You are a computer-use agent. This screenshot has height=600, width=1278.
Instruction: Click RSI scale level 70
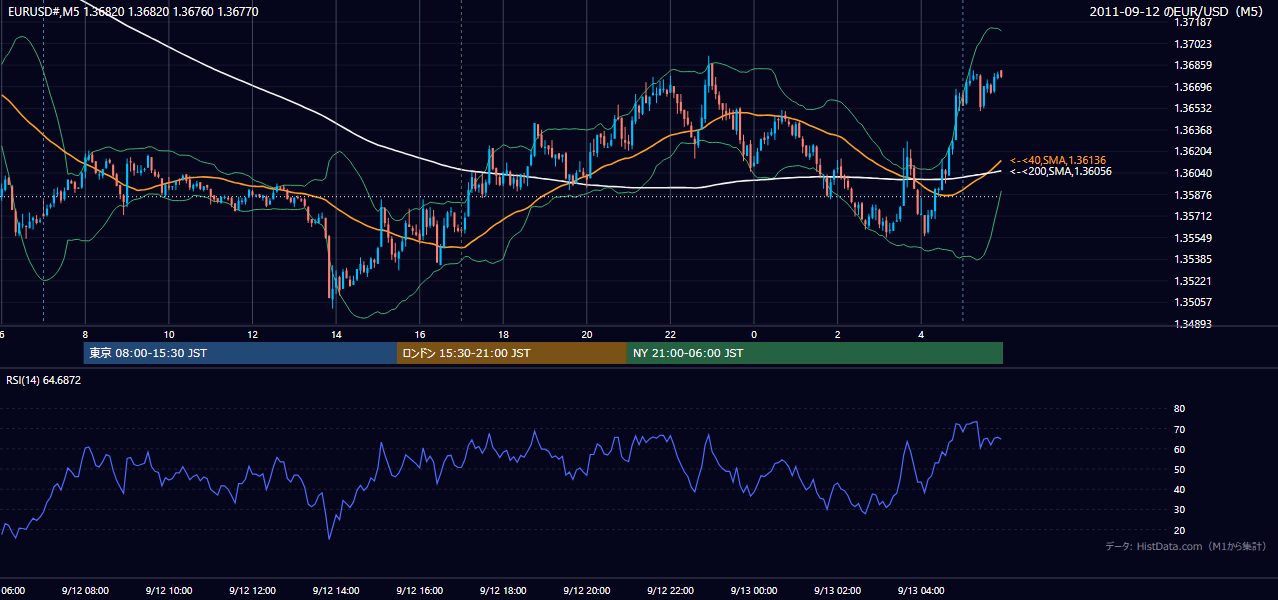click(1179, 430)
